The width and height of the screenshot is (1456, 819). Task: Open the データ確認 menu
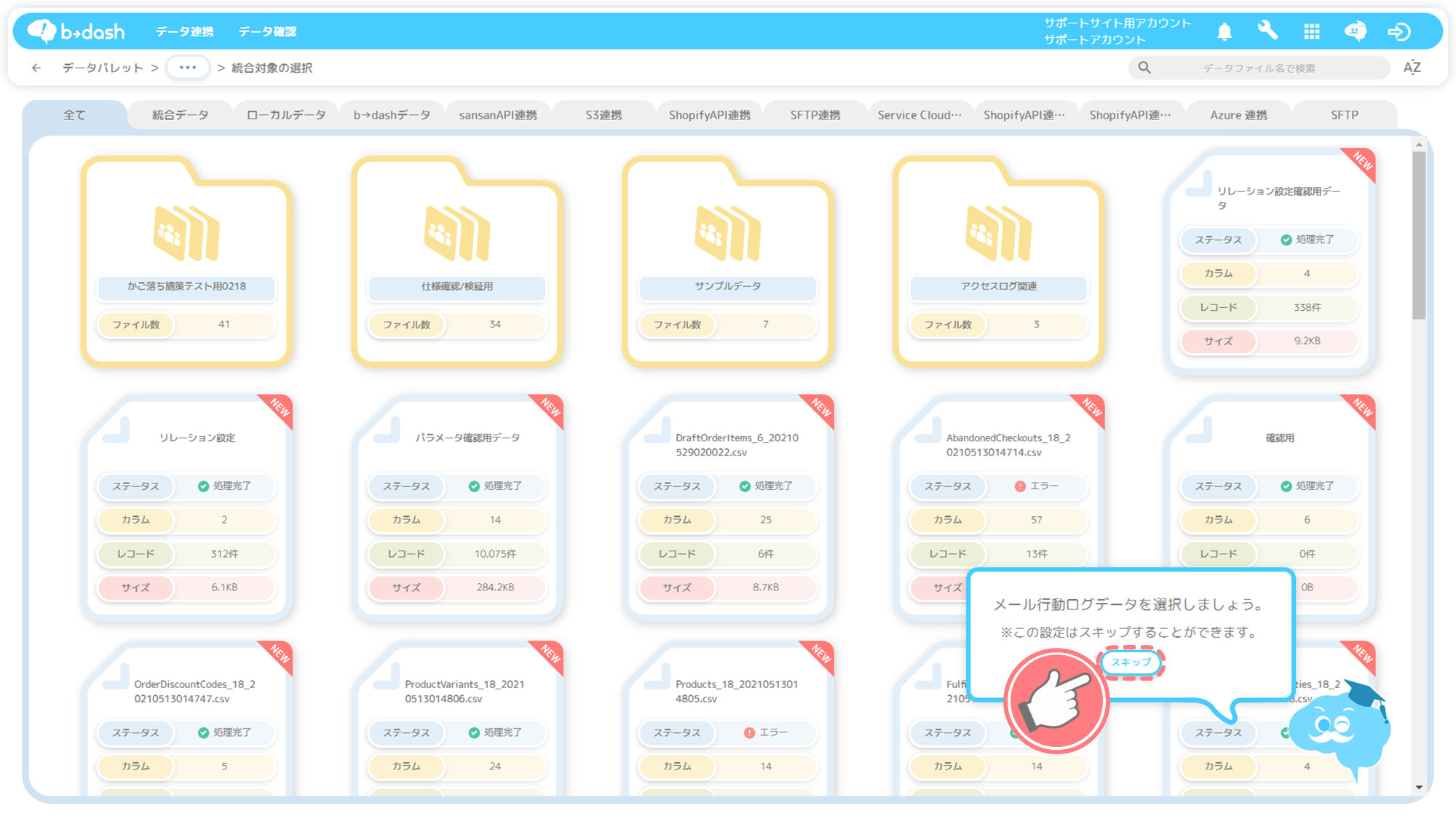click(267, 31)
